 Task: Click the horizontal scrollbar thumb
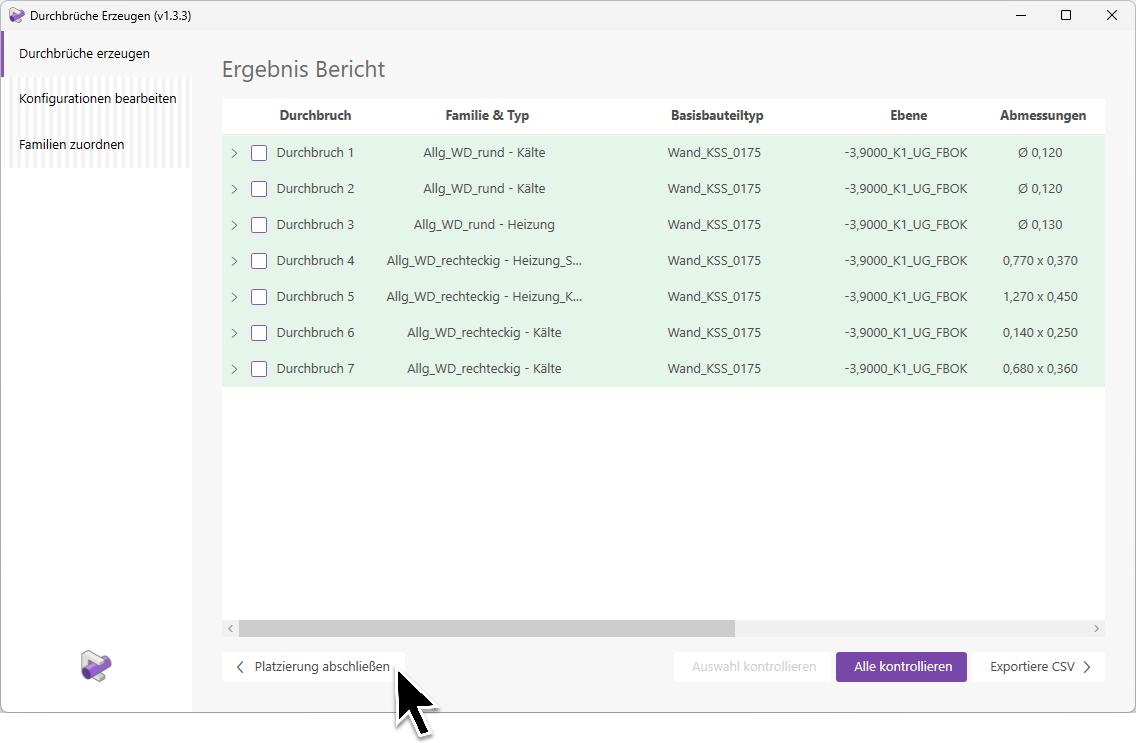point(486,628)
